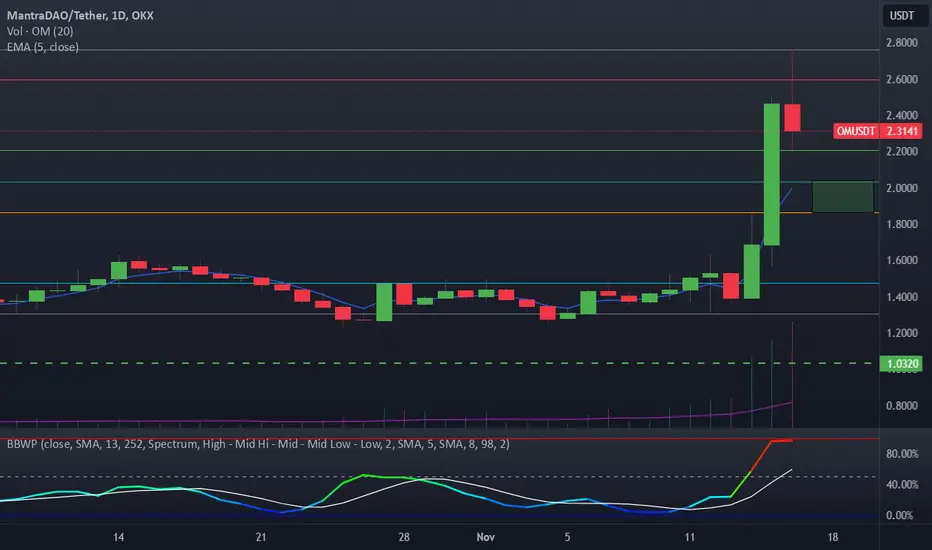
Task: Click the date label 14 on time axis
Action: click(118, 537)
